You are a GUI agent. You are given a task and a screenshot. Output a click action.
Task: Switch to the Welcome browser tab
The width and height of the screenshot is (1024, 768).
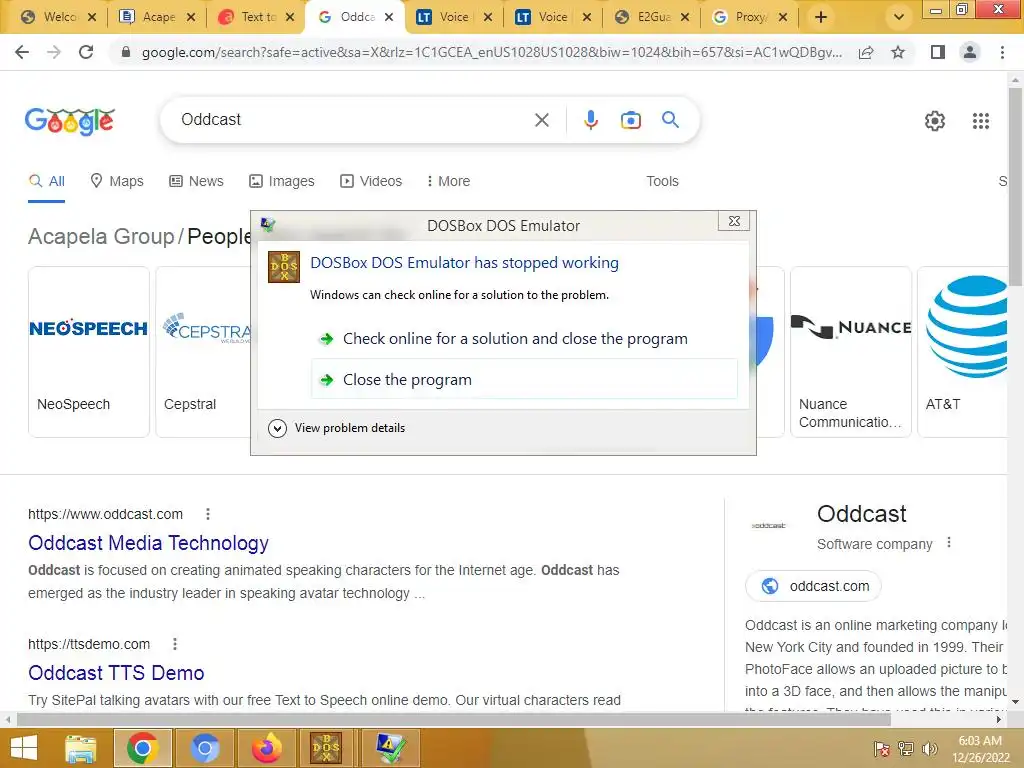[59, 17]
